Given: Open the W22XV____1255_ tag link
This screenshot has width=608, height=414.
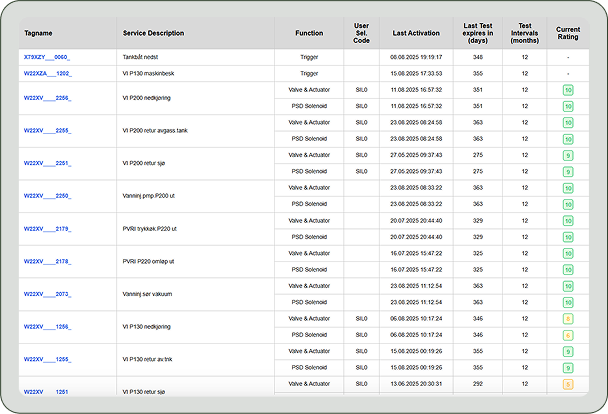Looking at the screenshot, I should (47, 359).
